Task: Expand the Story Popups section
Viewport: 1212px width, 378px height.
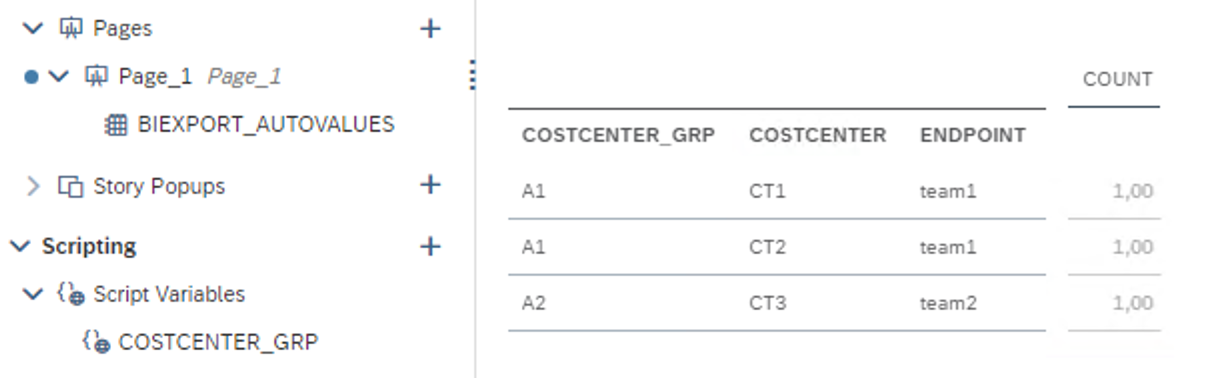Action: tap(33, 186)
